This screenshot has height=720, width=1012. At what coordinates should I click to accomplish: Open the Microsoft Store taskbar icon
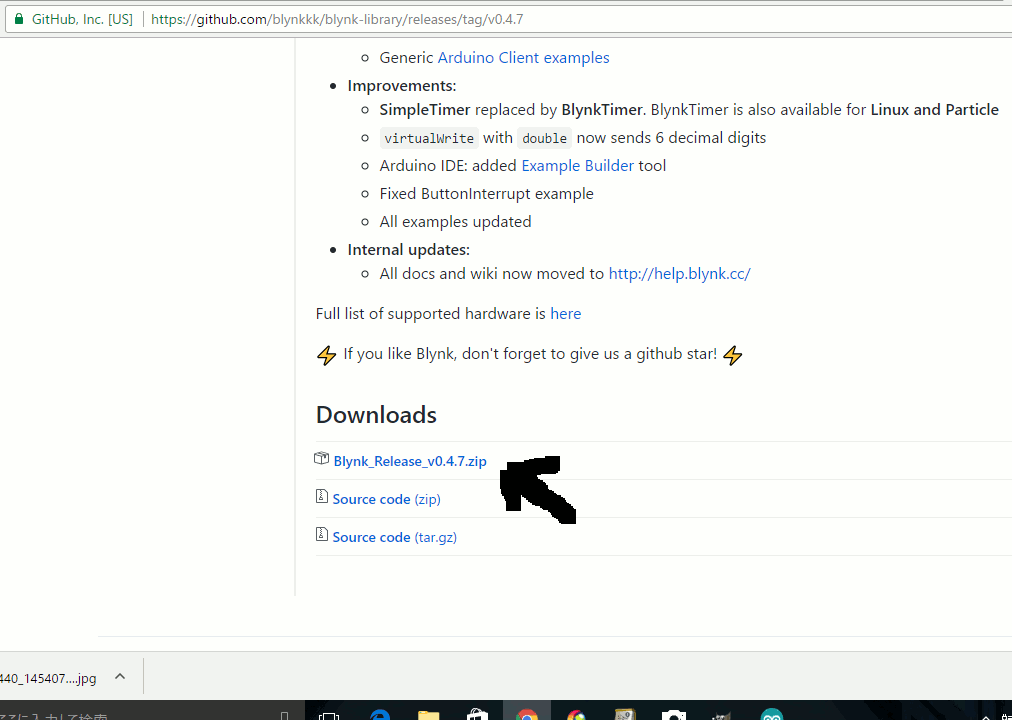478,714
